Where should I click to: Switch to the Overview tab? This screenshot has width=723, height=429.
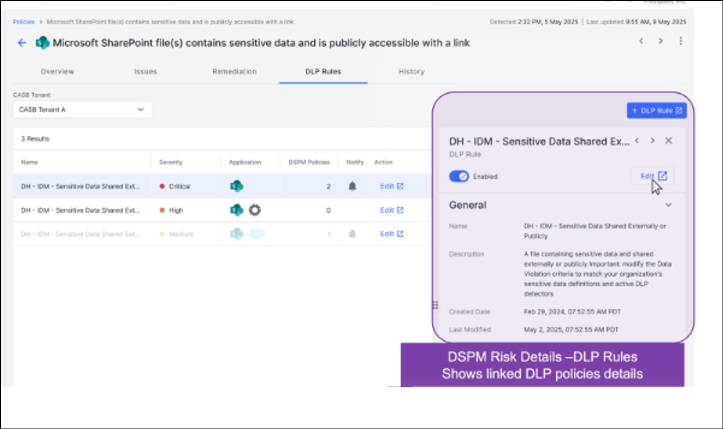coord(57,72)
